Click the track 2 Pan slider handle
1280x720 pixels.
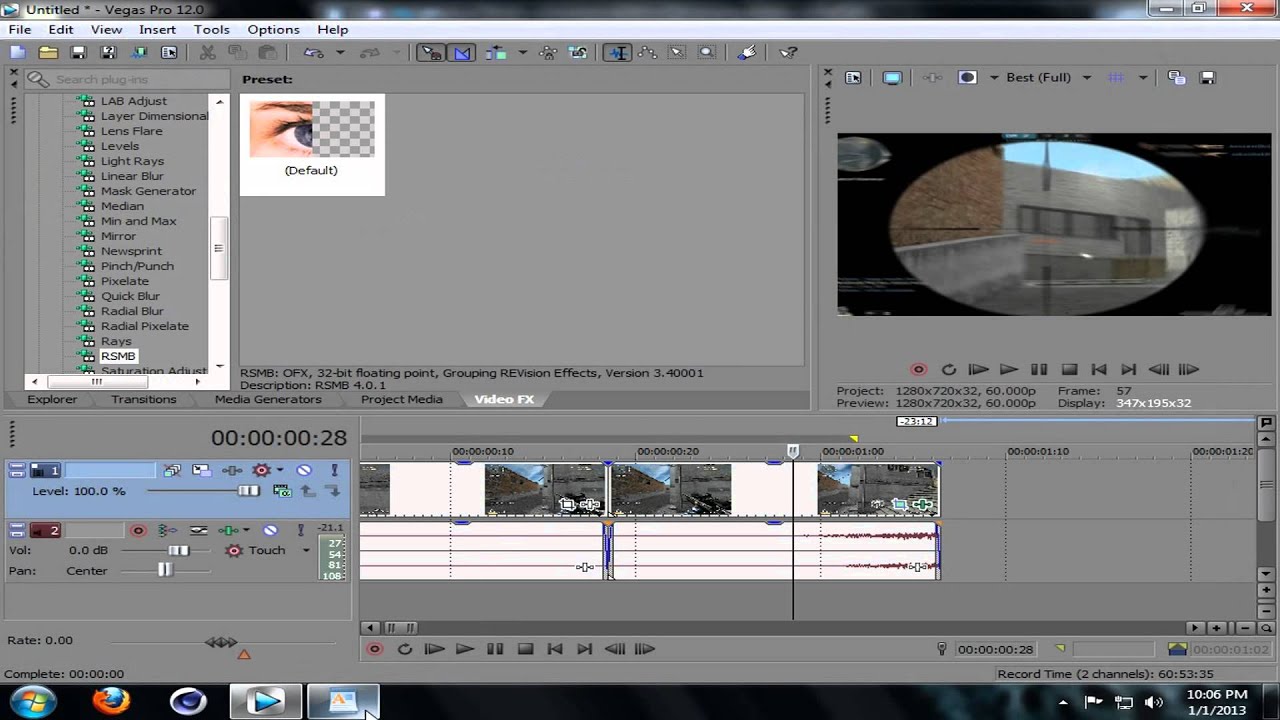tap(164, 570)
